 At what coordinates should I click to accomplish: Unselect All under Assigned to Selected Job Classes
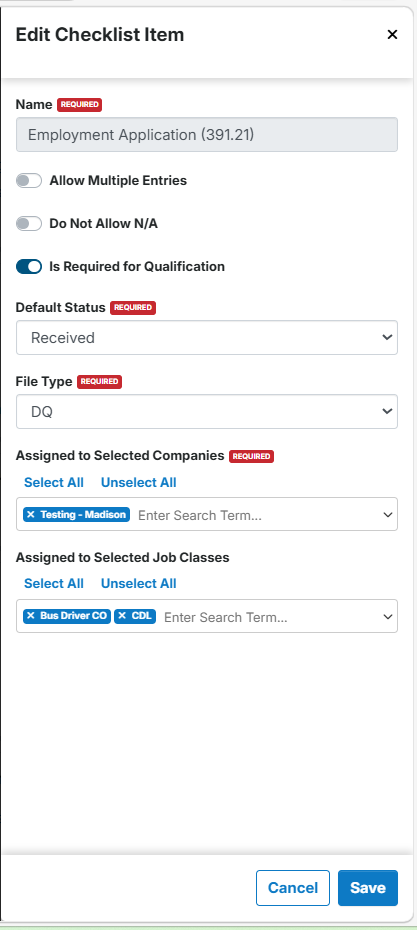(138, 583)
